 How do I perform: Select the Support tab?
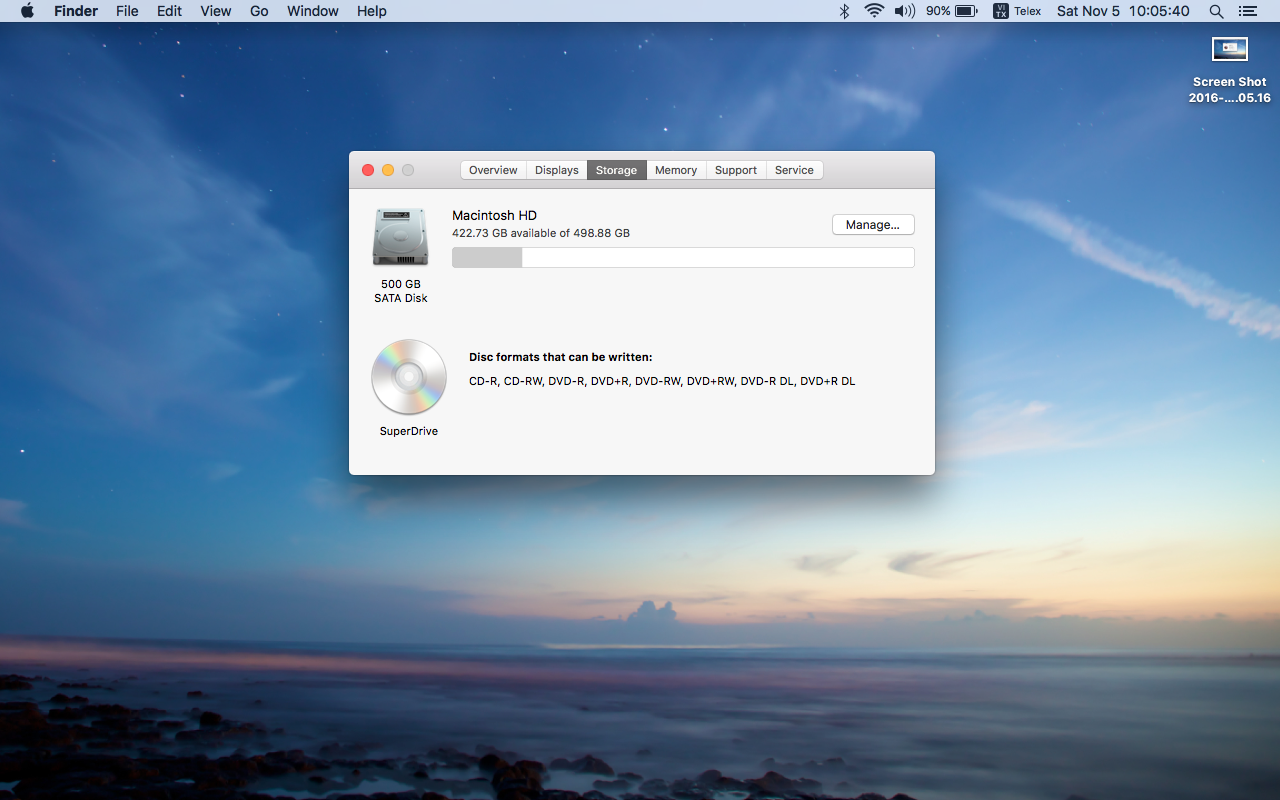coord(735,170)
